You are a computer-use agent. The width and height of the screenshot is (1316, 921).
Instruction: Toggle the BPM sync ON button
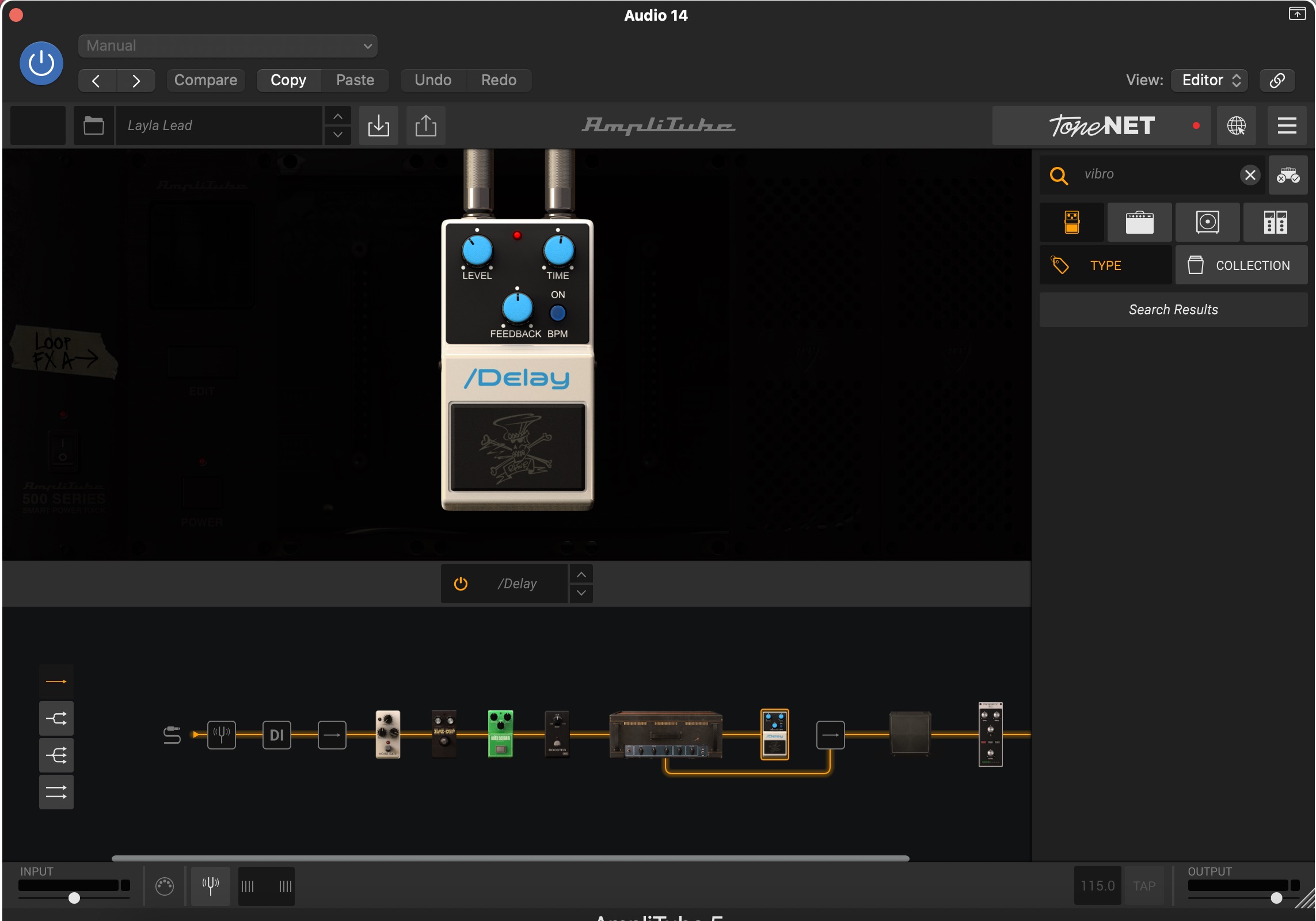(x=557, y=313)
